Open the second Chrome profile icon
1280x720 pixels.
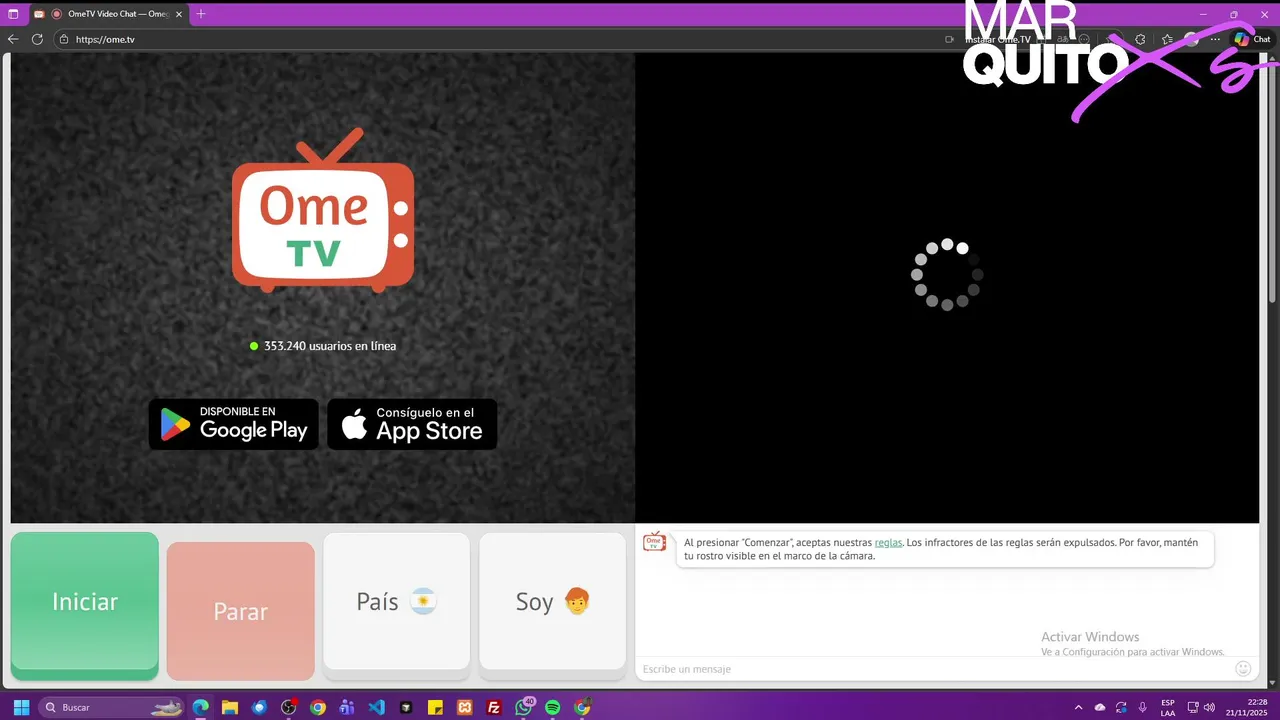pyautogui.click(x=582, y=707)
